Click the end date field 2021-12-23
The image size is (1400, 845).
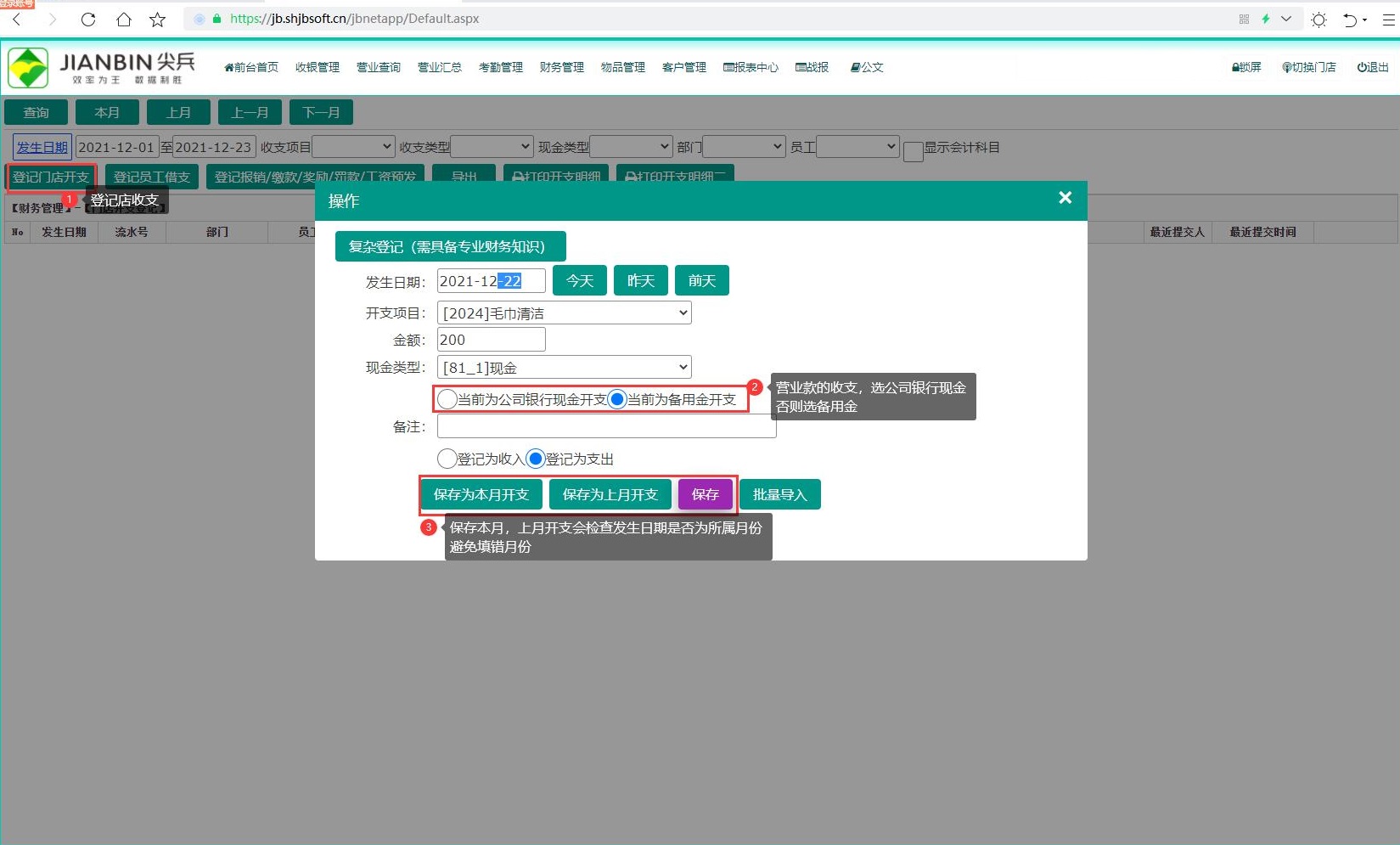tap(214, 147)
